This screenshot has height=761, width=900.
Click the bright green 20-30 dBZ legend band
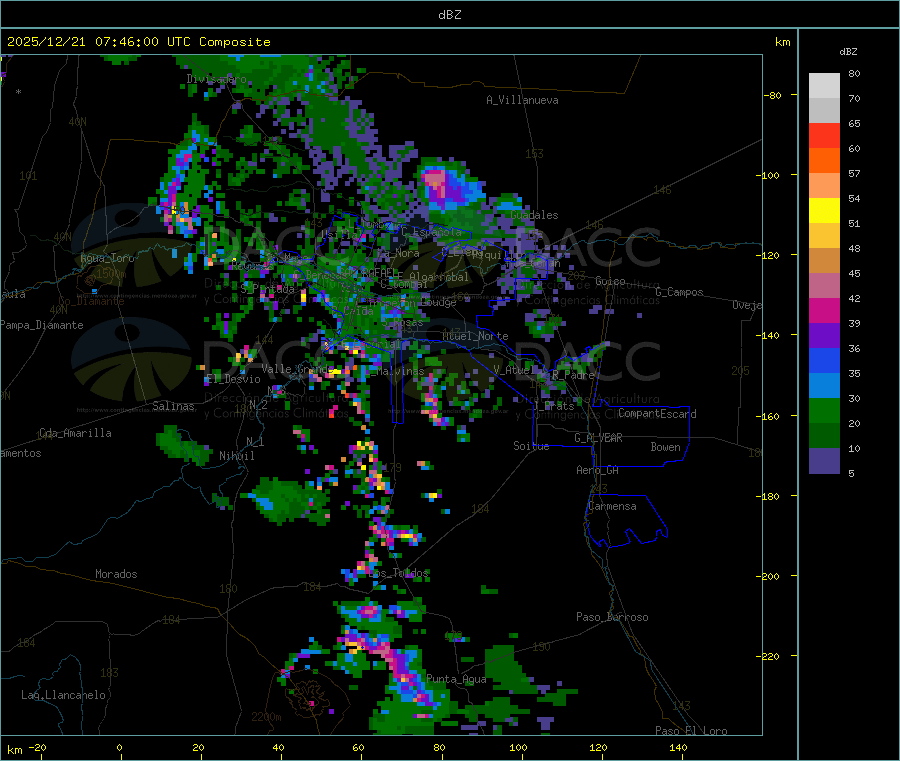pos(824,410)
